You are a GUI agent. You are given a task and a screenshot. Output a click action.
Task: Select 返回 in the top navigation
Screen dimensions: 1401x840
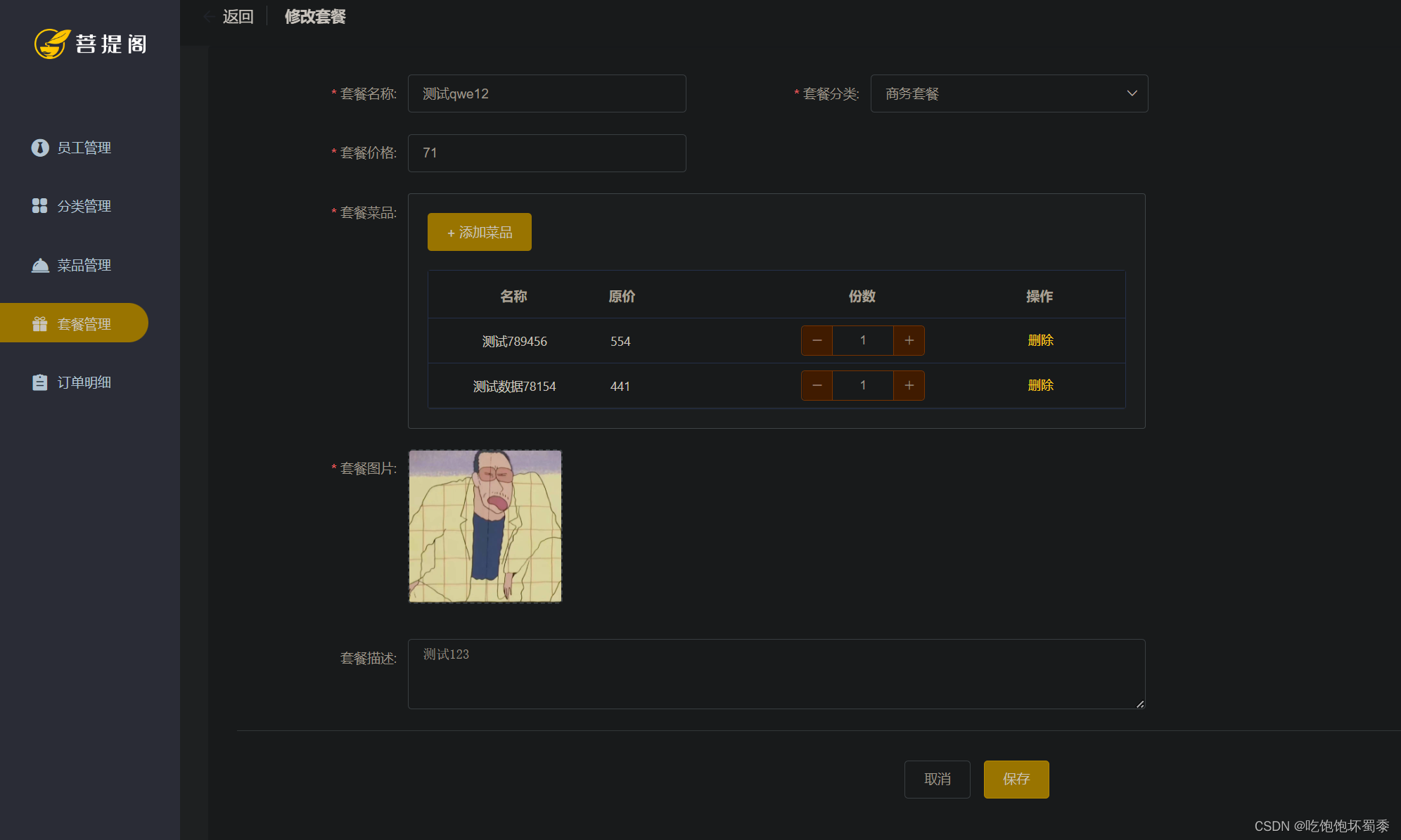coord(238,16)
